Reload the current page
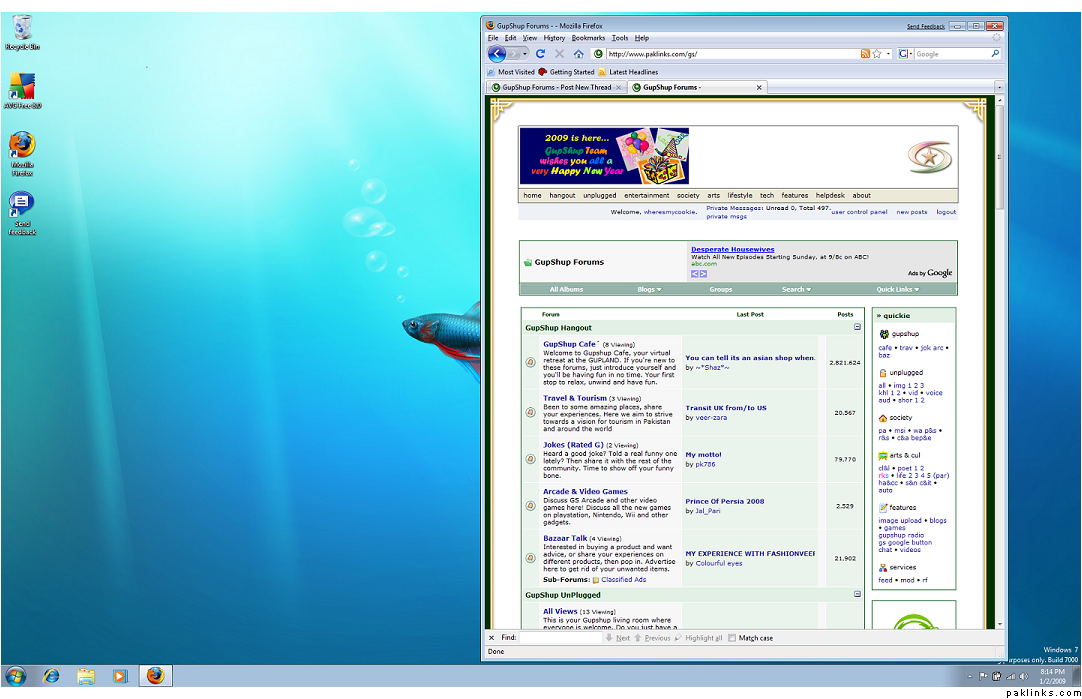1082x699 pixels. [x=541, y=54]
